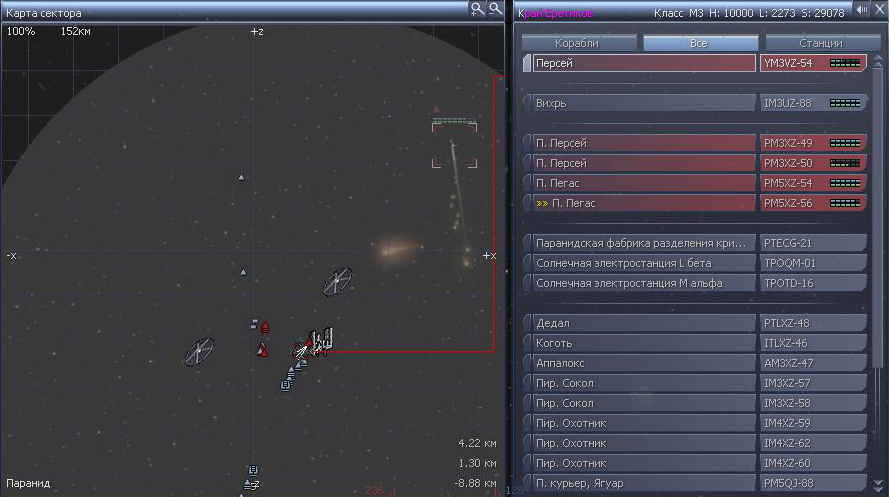
Task: Click the -8.88 км coordinate readout
Action: pos(475,483)
